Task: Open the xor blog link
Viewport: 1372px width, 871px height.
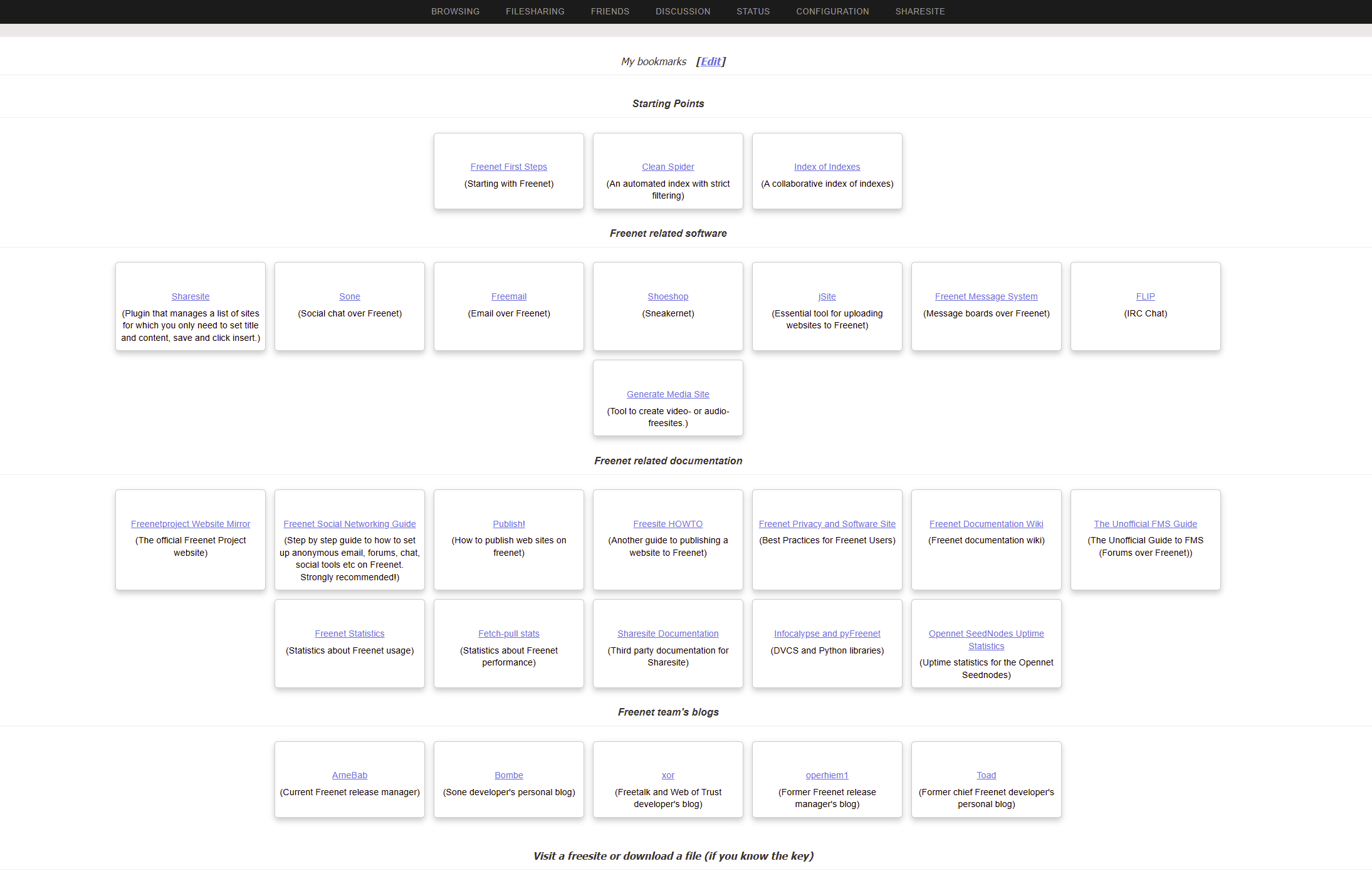Action: [x=668, y=775]
